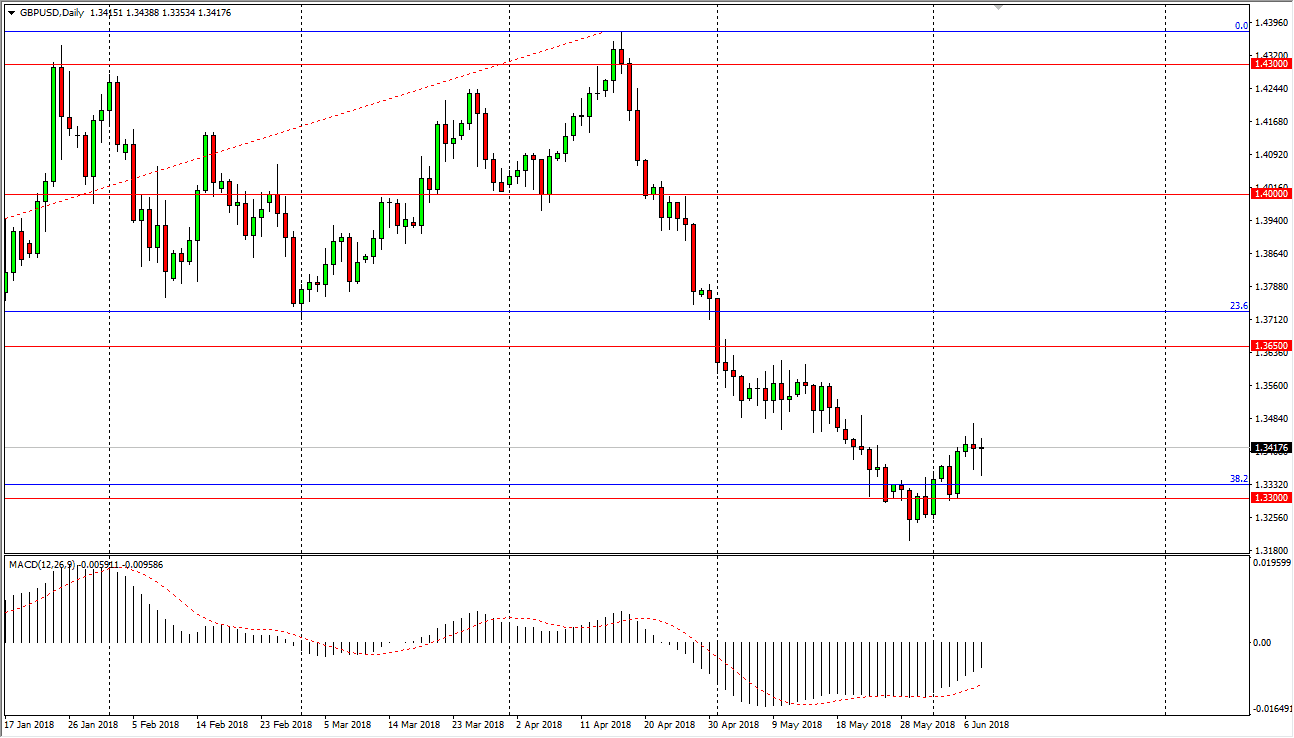
Task: Select the 1.43000 resistance line label
Action: point(1271,64)
